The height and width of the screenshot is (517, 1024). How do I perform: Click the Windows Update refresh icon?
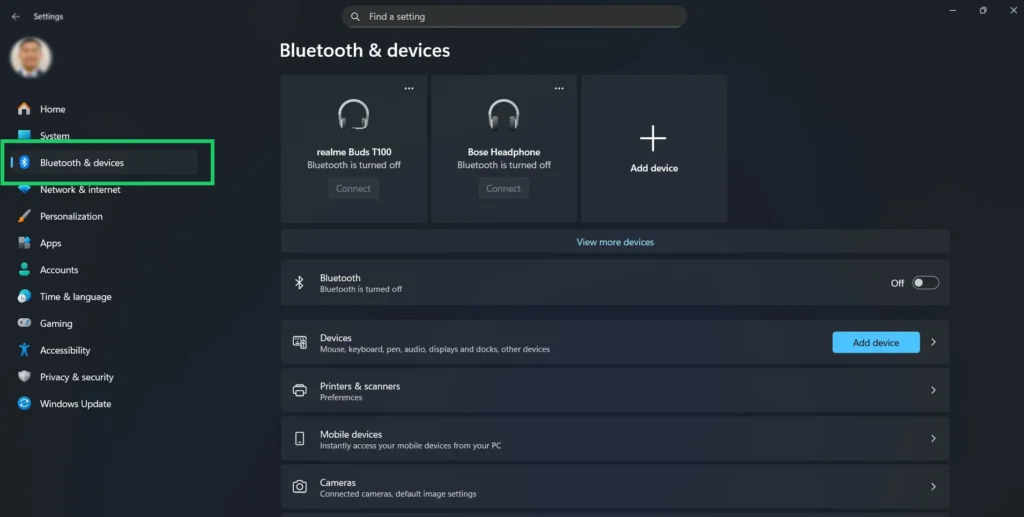point(24,403)
